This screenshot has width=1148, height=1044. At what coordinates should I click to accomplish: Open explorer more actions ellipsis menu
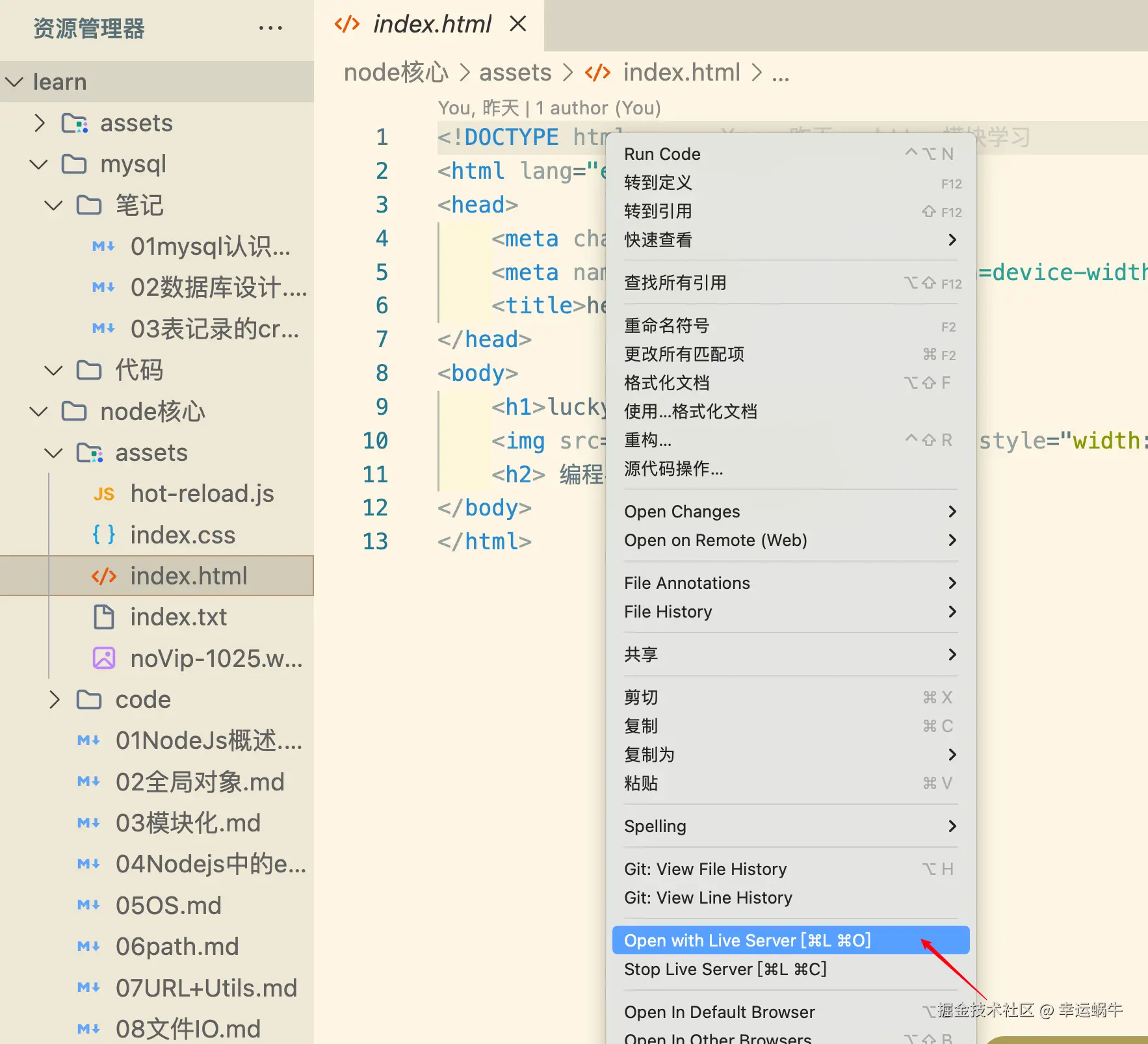270,28
